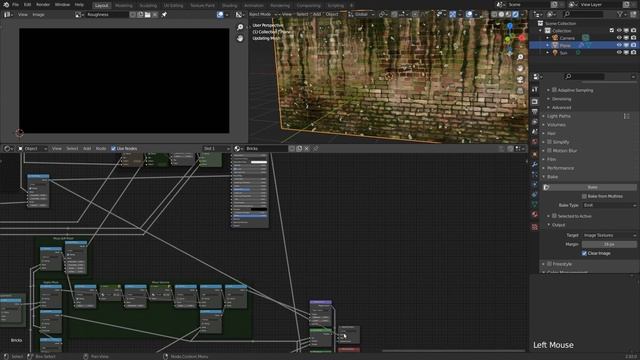Open the Target Image Textures dropdown
640x360 pixels.
pos(609,235)
